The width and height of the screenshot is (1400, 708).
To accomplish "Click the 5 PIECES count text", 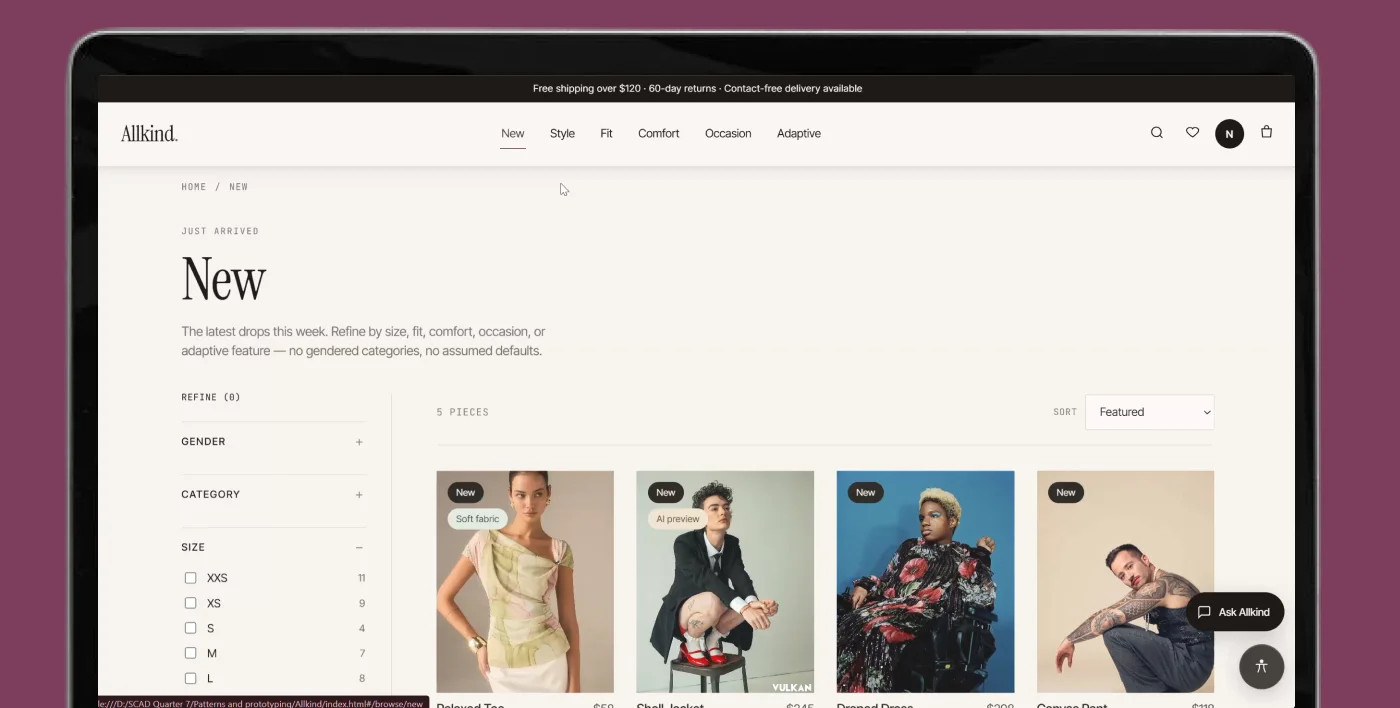I will point(463,412).
